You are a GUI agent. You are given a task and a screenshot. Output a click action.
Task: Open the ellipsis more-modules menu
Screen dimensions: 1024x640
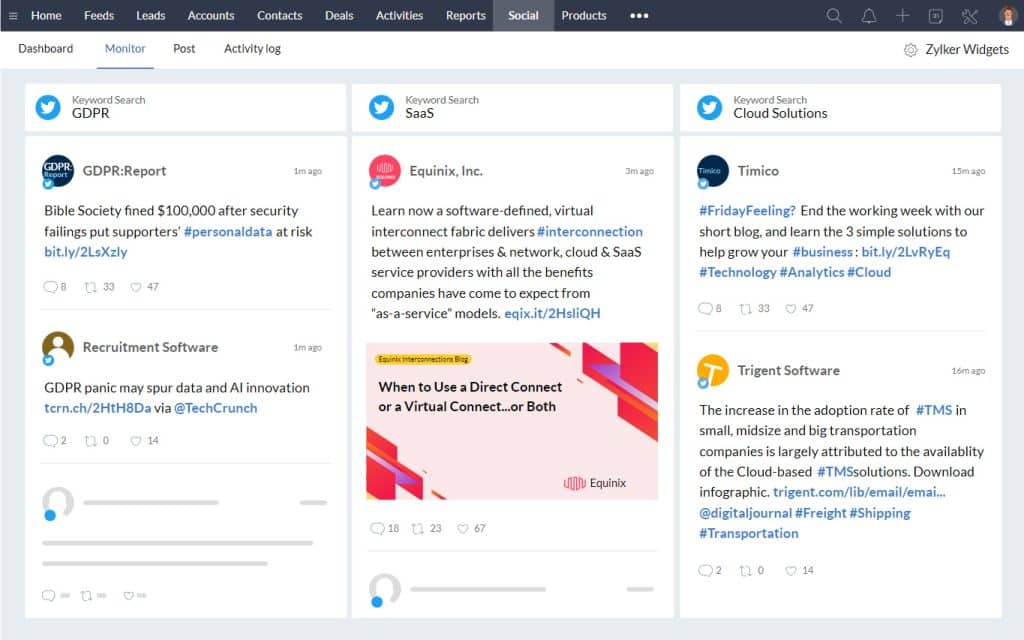click(x=639, y=15)
